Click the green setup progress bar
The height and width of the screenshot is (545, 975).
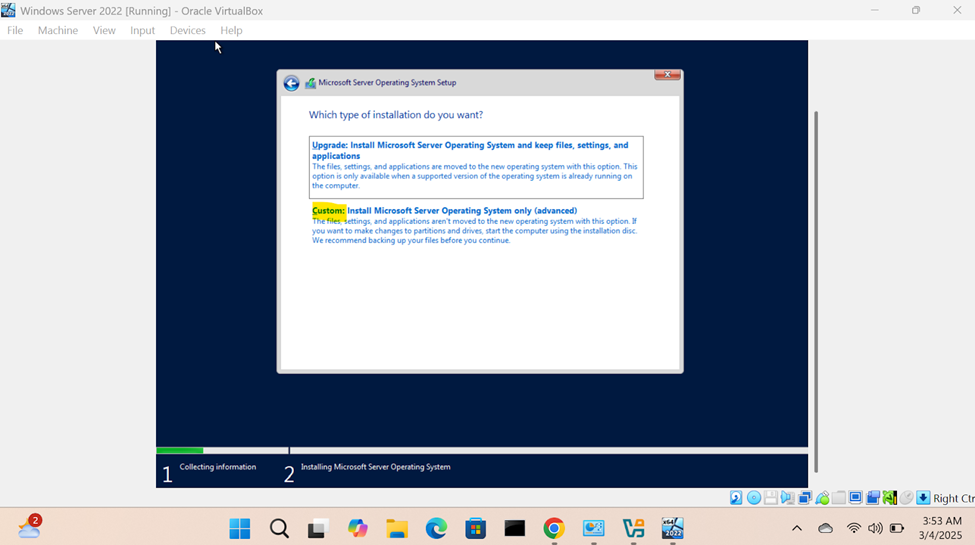180,450
